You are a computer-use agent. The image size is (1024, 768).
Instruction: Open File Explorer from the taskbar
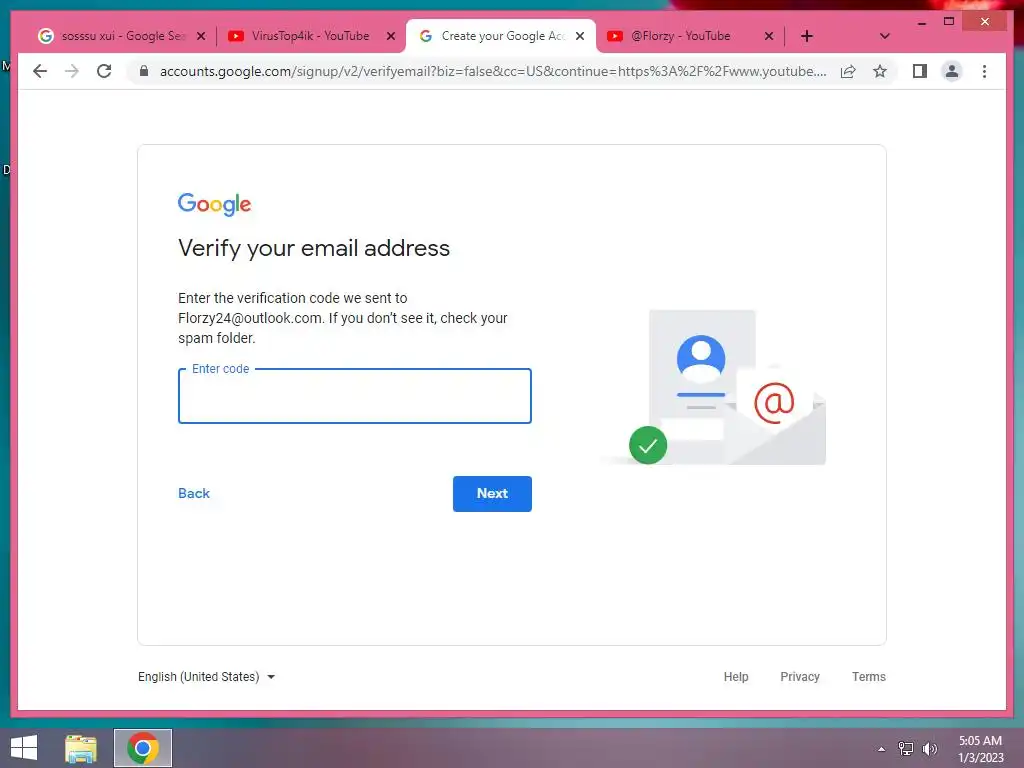coord(81,748)
